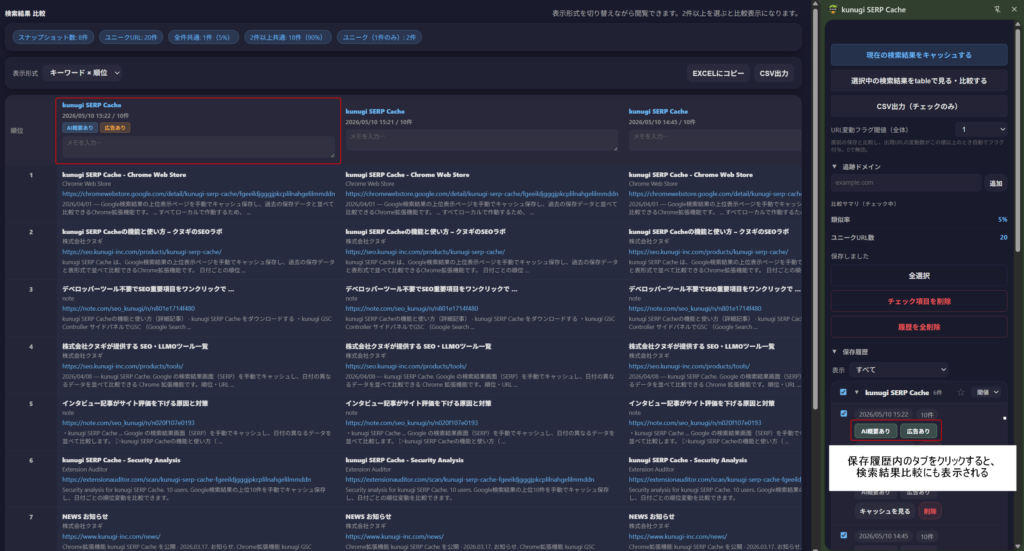Close the kunugi SERP Cache side panel

pyautogui.click(x=1016, y=10)
